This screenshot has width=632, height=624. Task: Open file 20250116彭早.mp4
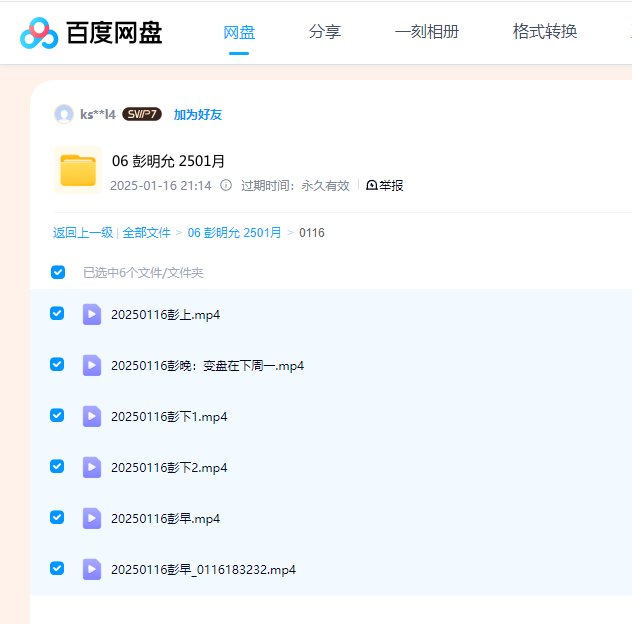[165, 518]
